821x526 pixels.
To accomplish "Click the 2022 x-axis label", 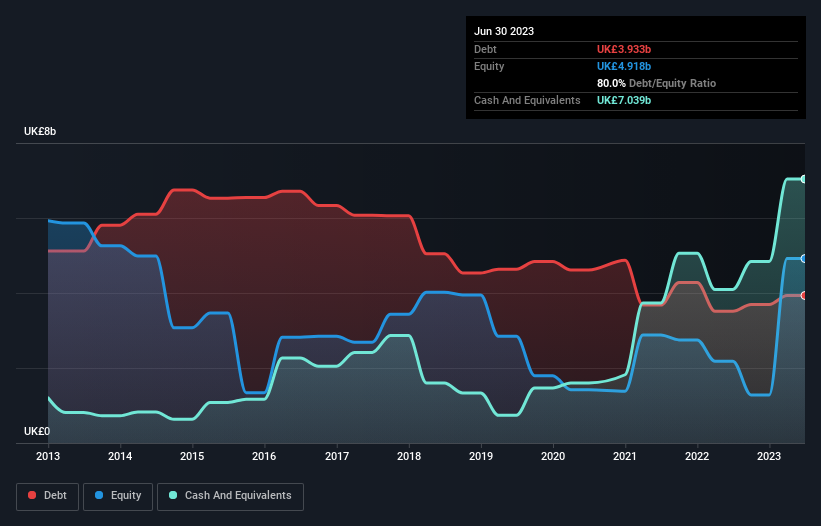I will tap(697, 456).
